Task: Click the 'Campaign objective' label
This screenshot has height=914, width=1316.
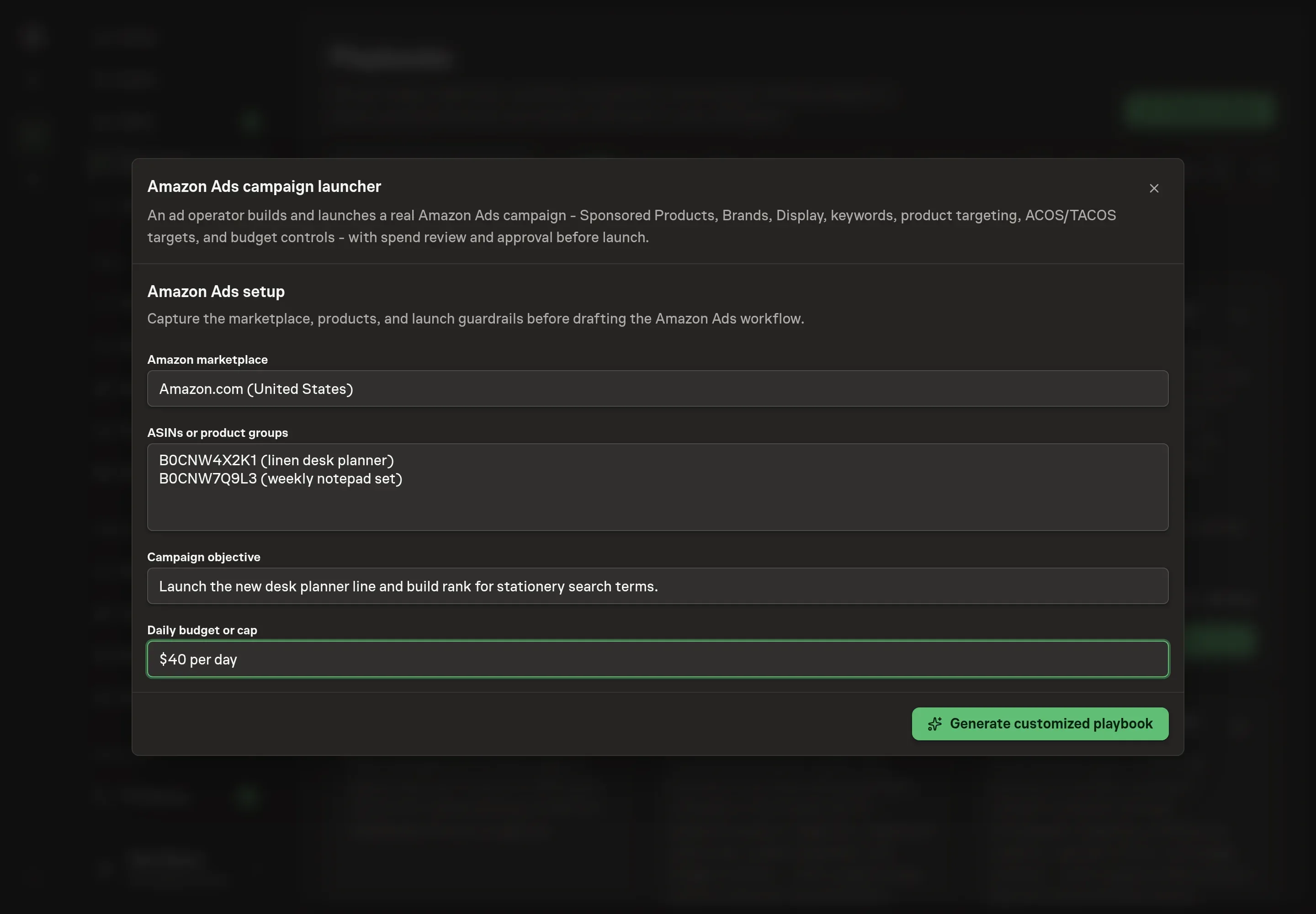Action: tap(203, 557)
